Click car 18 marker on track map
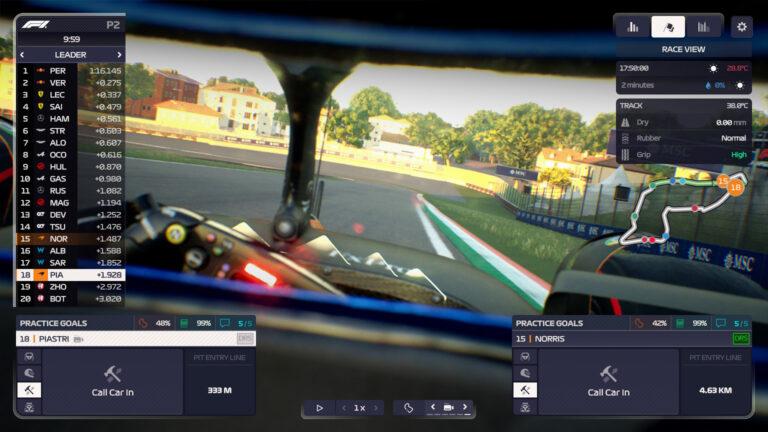 (735, 188)
